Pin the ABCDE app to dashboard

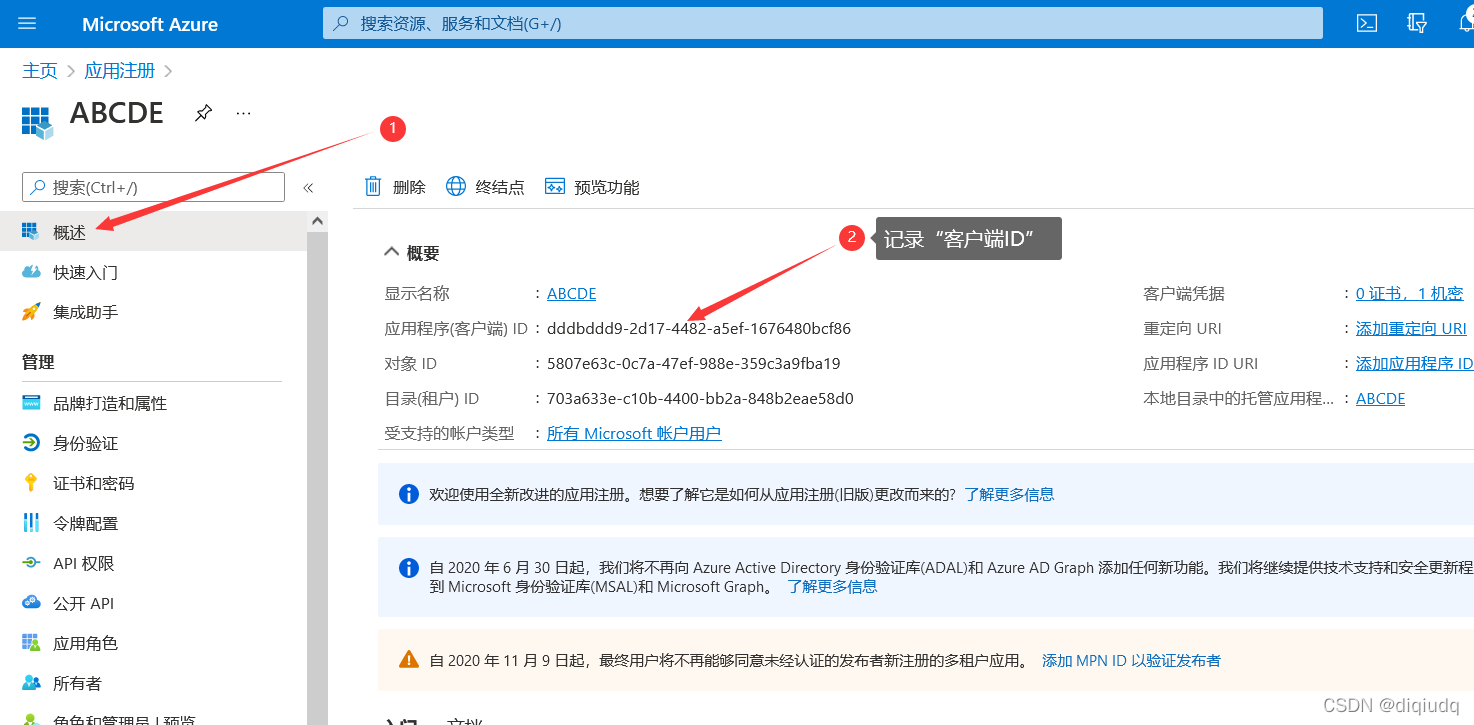[x=203, y=113]
